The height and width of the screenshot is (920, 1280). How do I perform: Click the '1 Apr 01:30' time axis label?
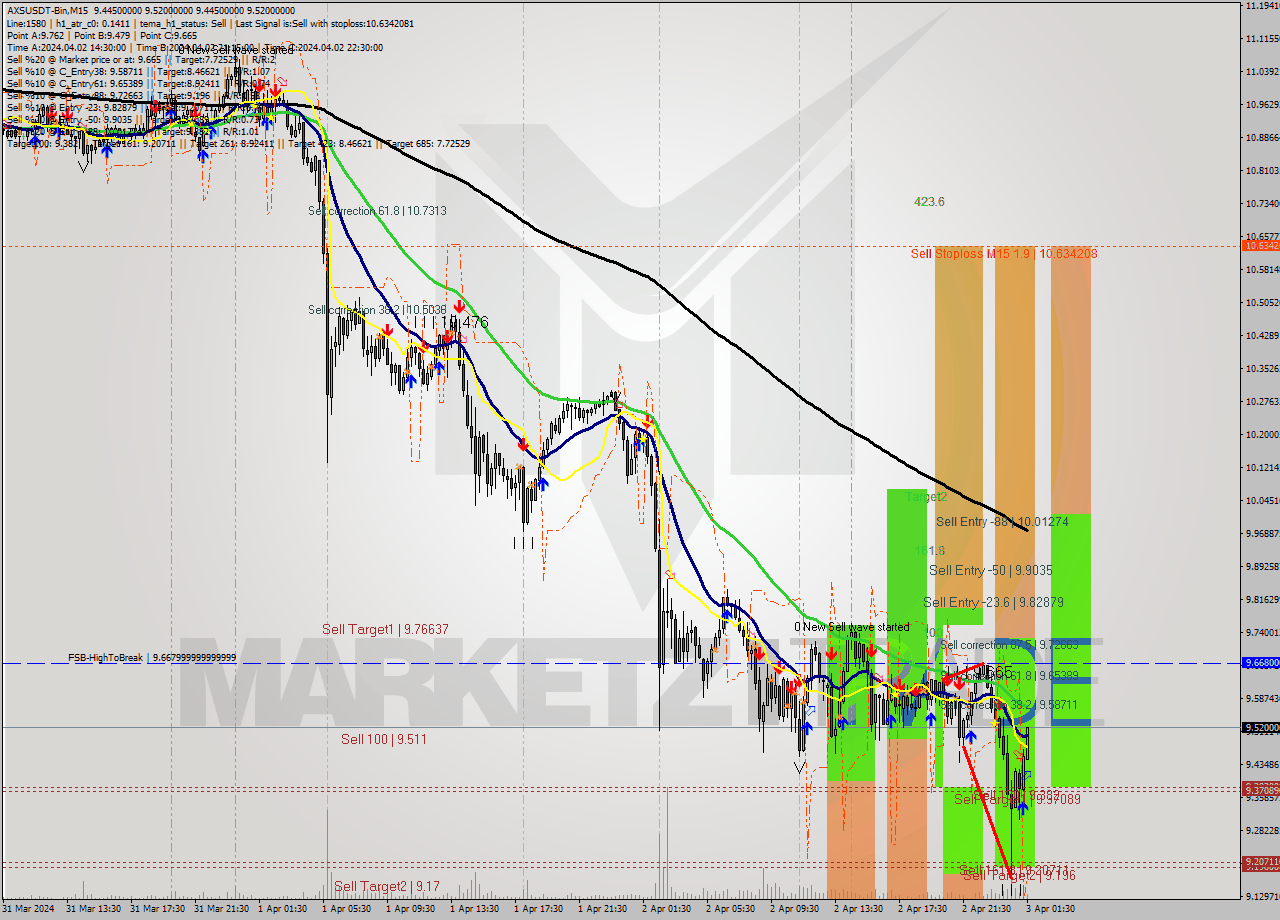pyautogui.click(x=282, y=909)
